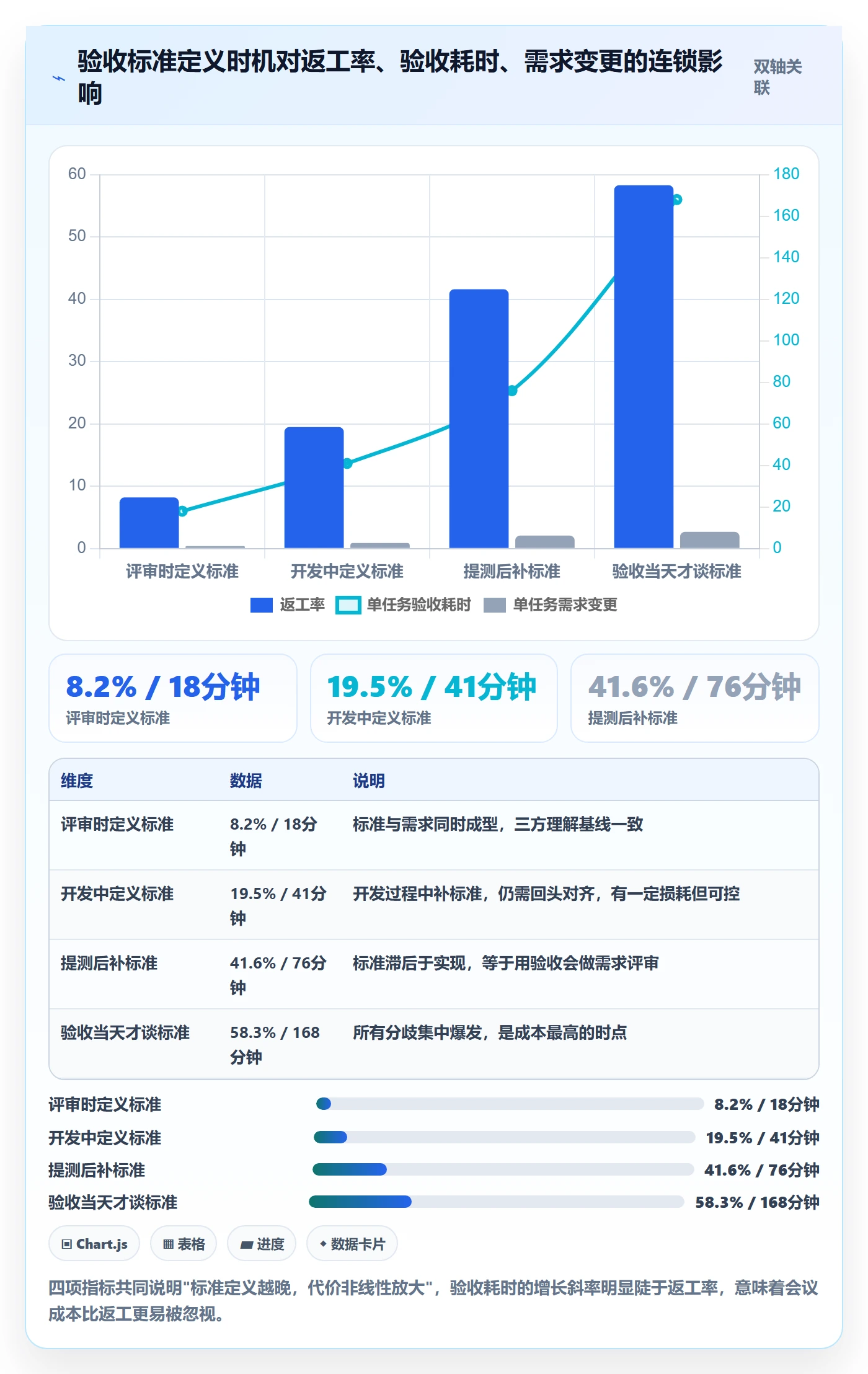Open the 19.5% / 41分钟 data card
The height and width of the screenshot is (1374, 868).
coord(434,698)
